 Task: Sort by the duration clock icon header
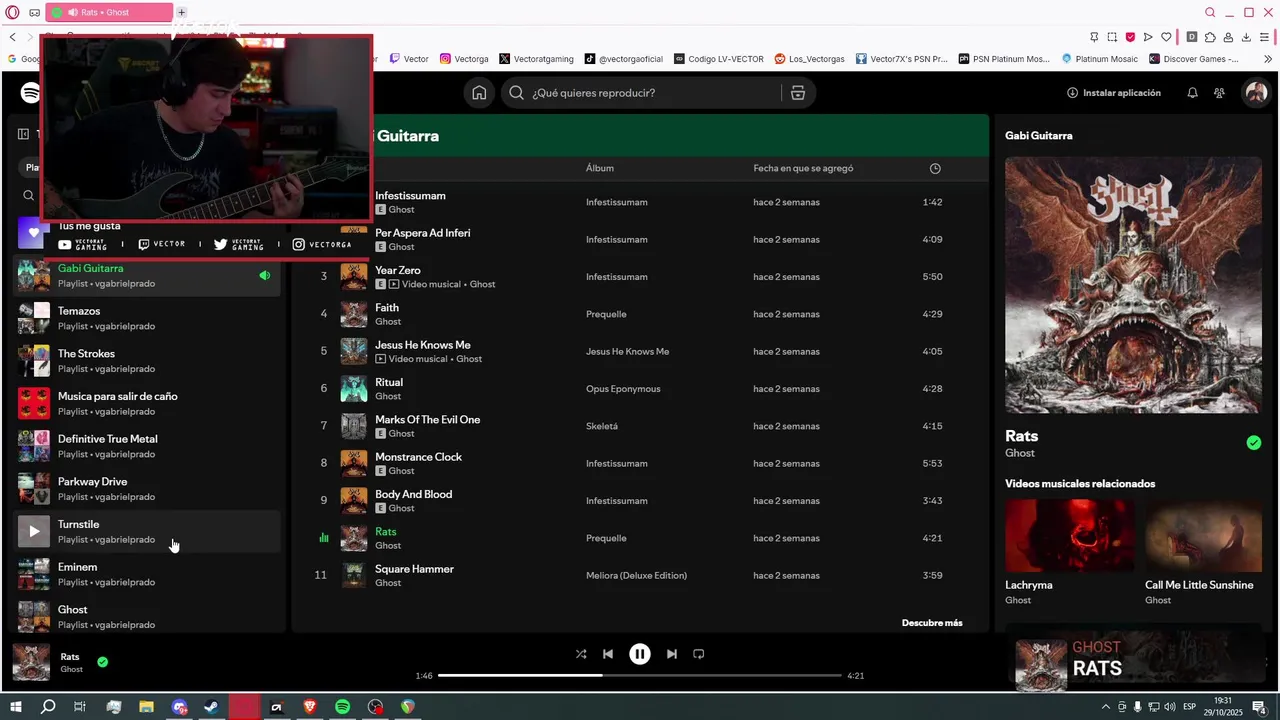pyautogui.click(x=935, y=168)
